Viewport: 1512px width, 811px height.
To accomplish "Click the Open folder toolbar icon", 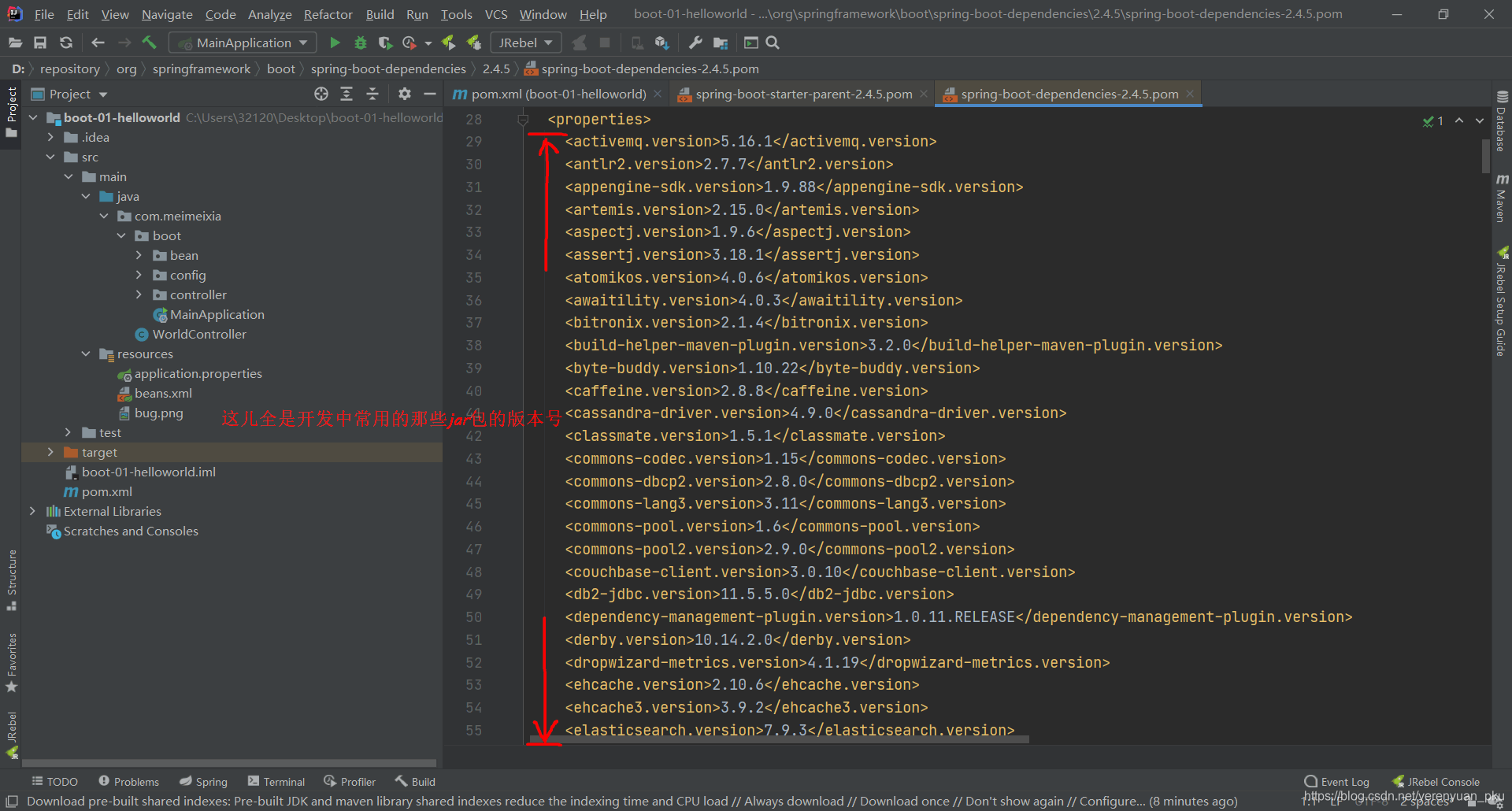I will (15, 43).
